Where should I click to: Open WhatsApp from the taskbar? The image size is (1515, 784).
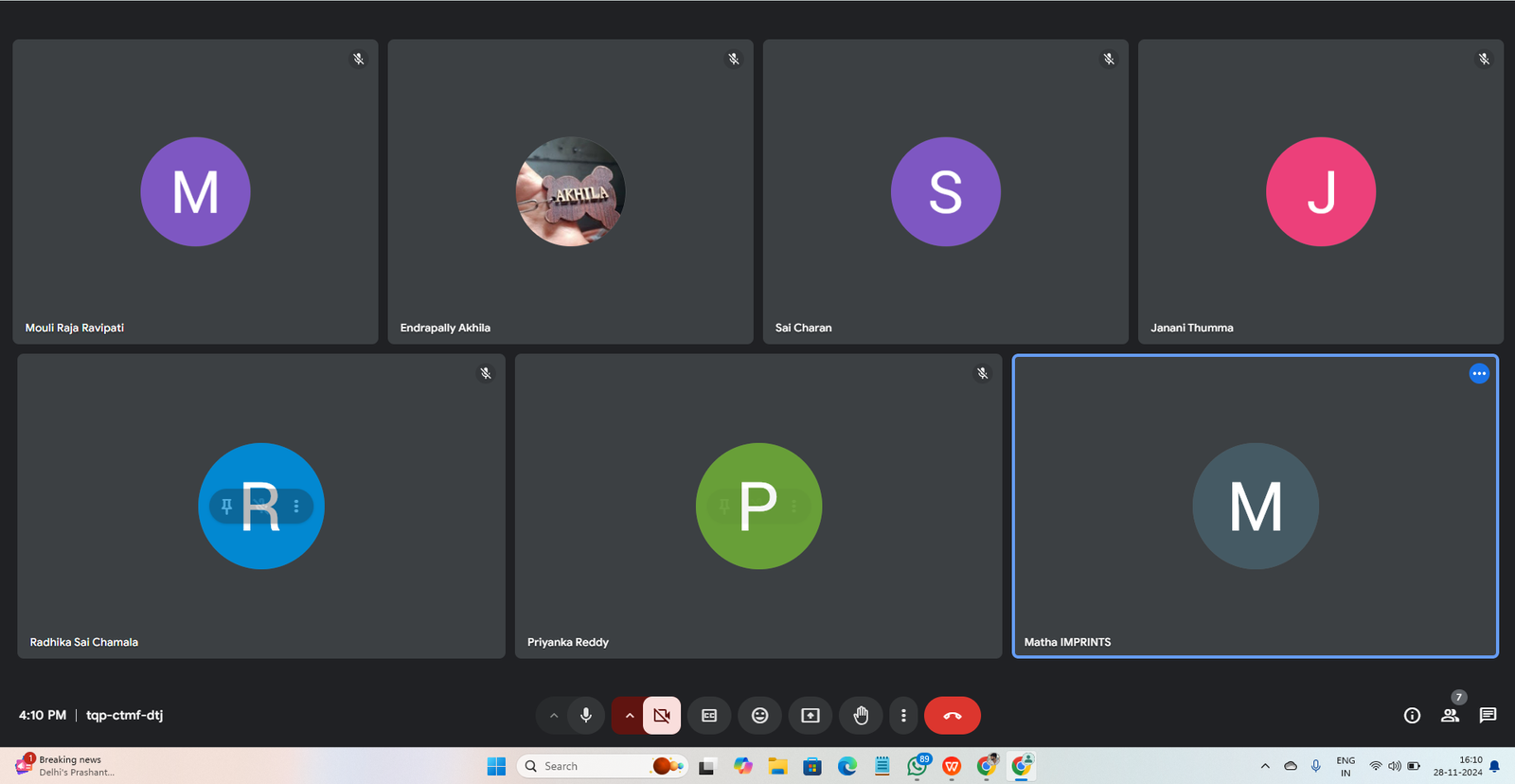(x=917, y=766)
